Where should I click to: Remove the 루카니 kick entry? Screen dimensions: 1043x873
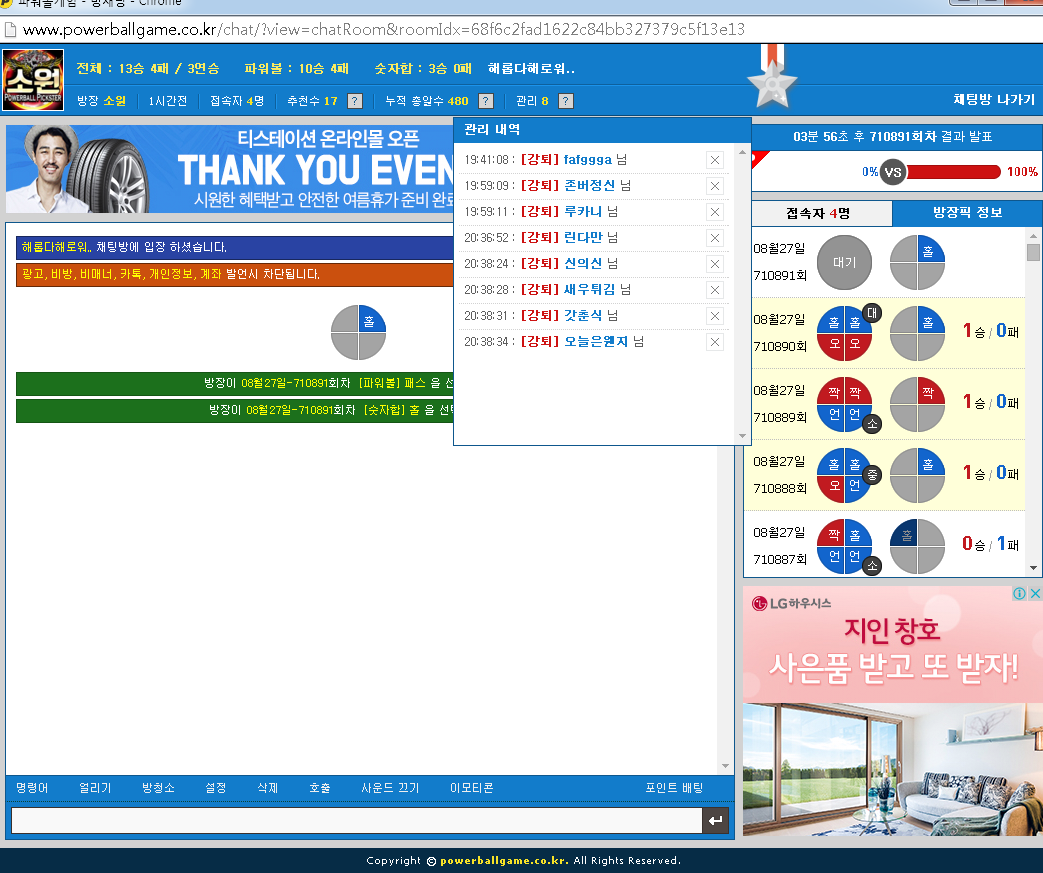pyautogui.click(x=714, y=212)
